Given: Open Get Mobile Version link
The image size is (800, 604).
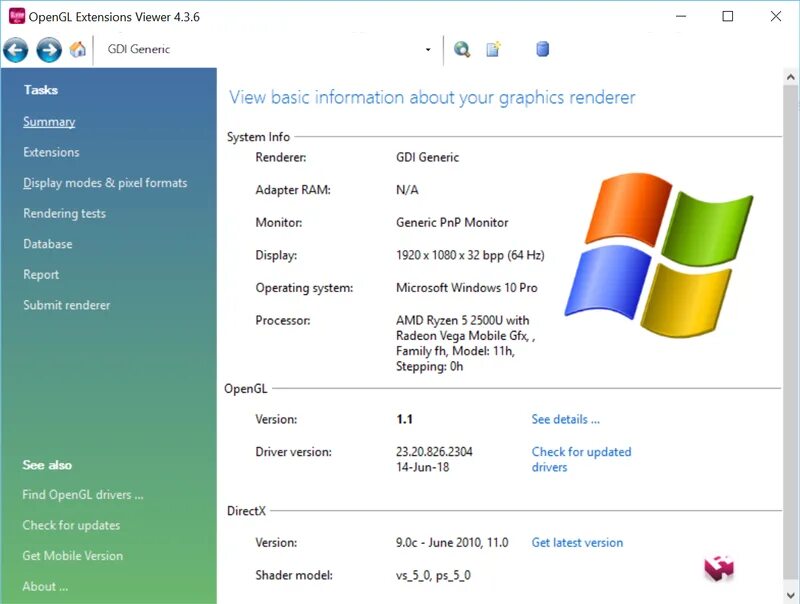Looking at the screenshot, I should tap(72, 556).
